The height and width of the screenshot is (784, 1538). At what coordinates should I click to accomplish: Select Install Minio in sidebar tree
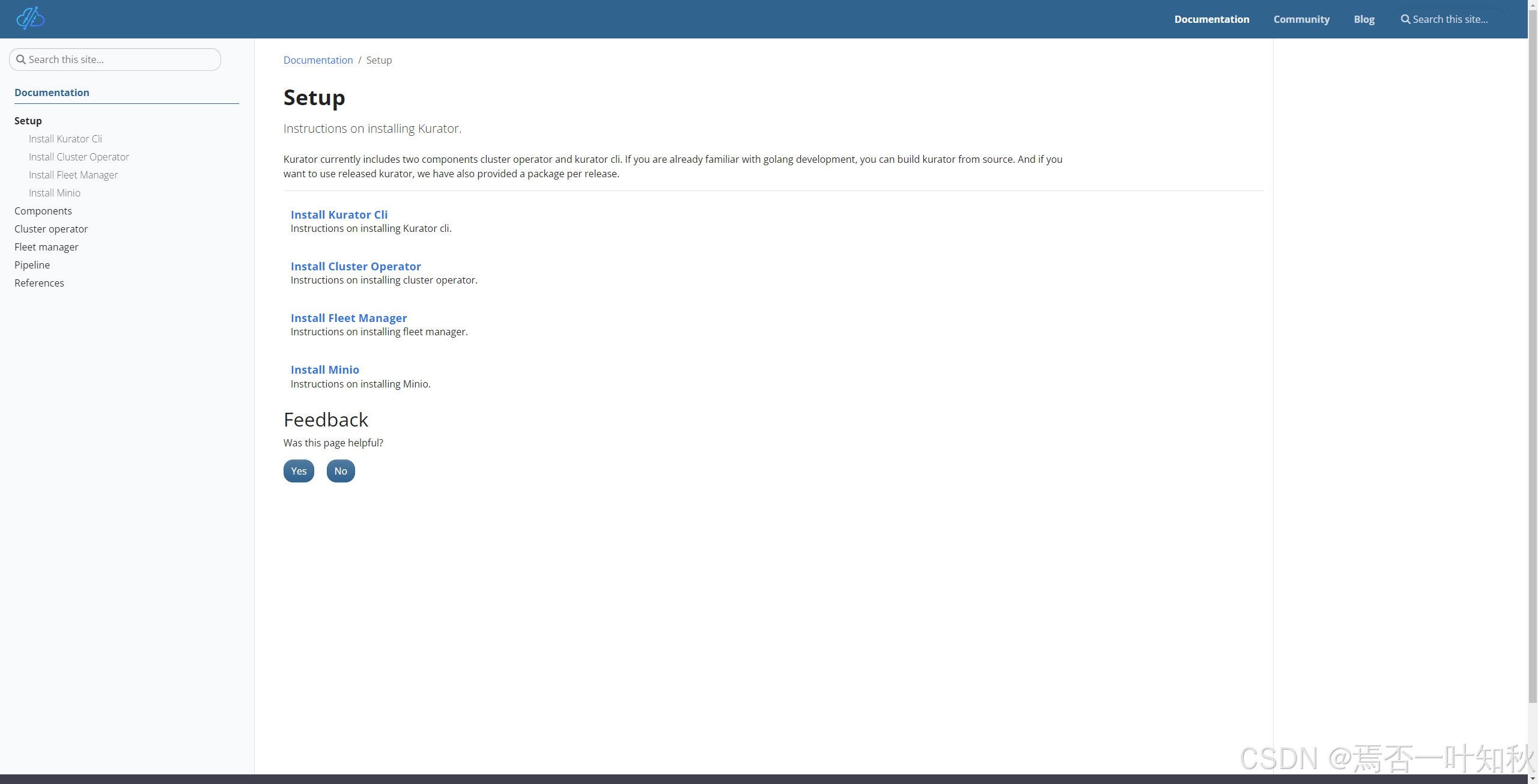(x=55, y=193)
